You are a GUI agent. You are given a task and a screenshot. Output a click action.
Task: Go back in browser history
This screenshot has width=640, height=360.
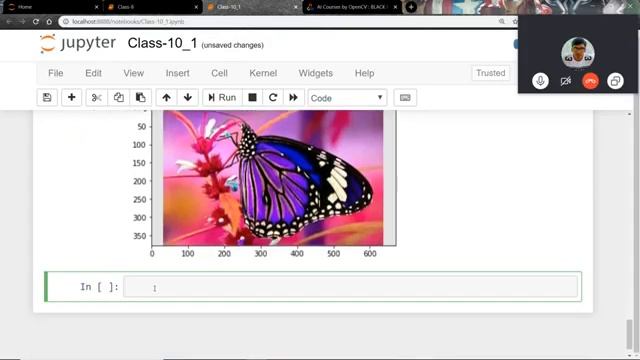9,22
